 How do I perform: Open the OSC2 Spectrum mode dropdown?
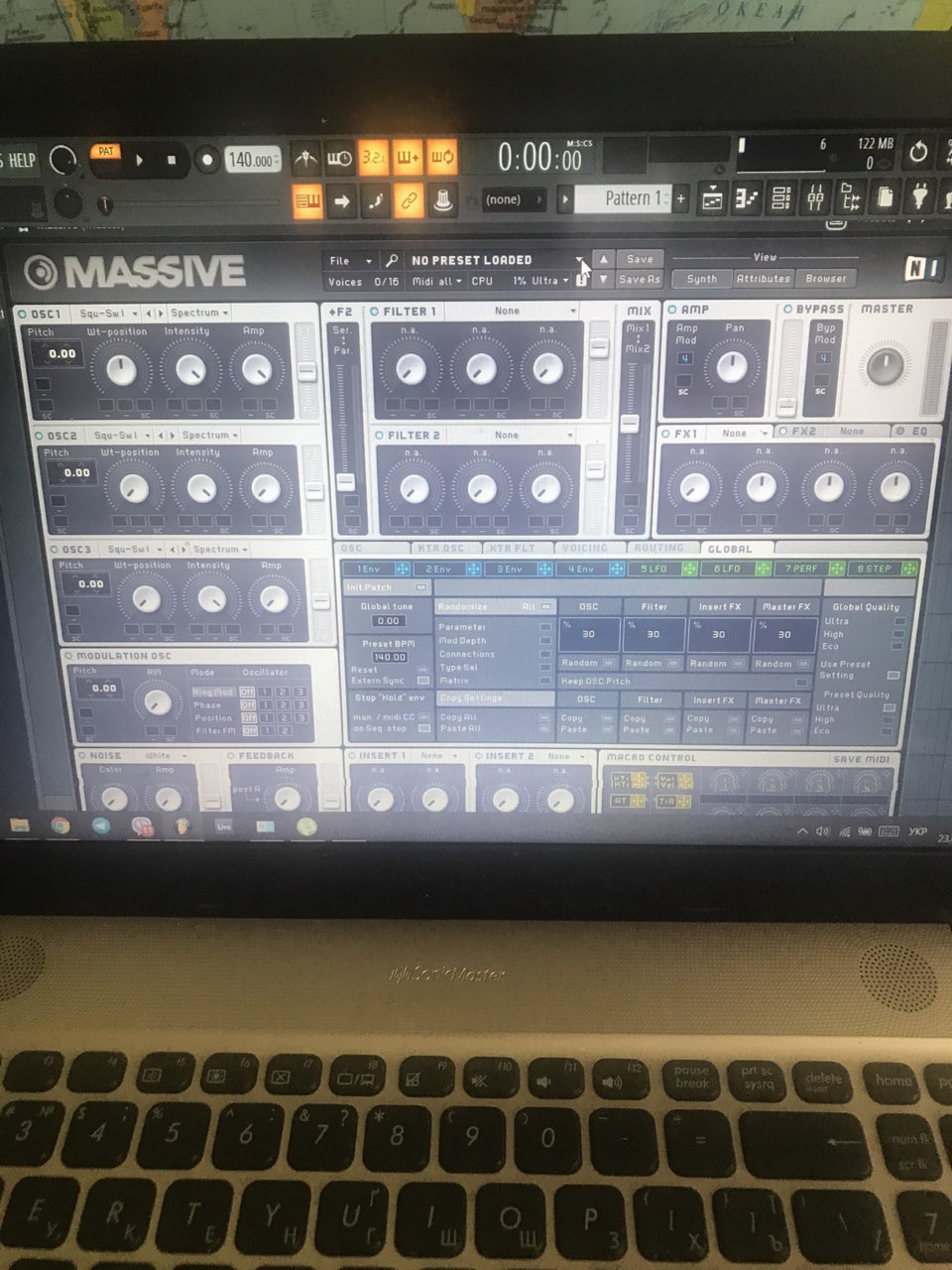click(210, 436)
